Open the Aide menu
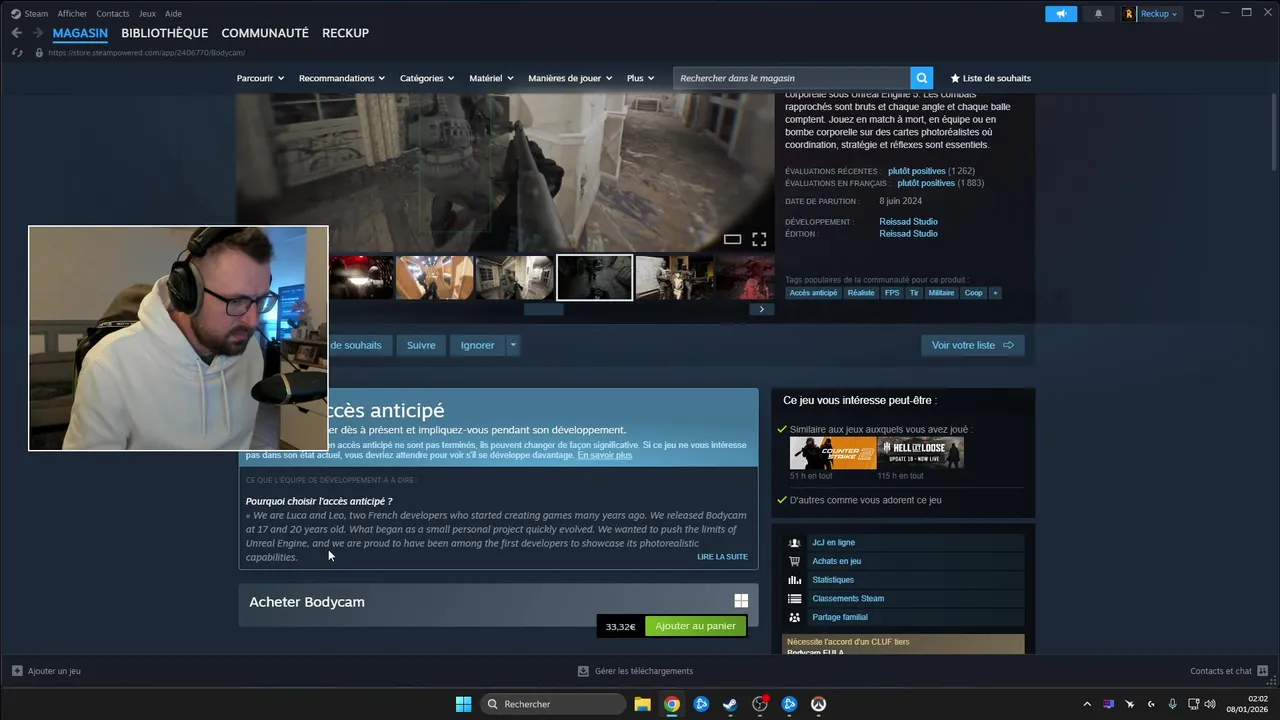 pos(173,14)
